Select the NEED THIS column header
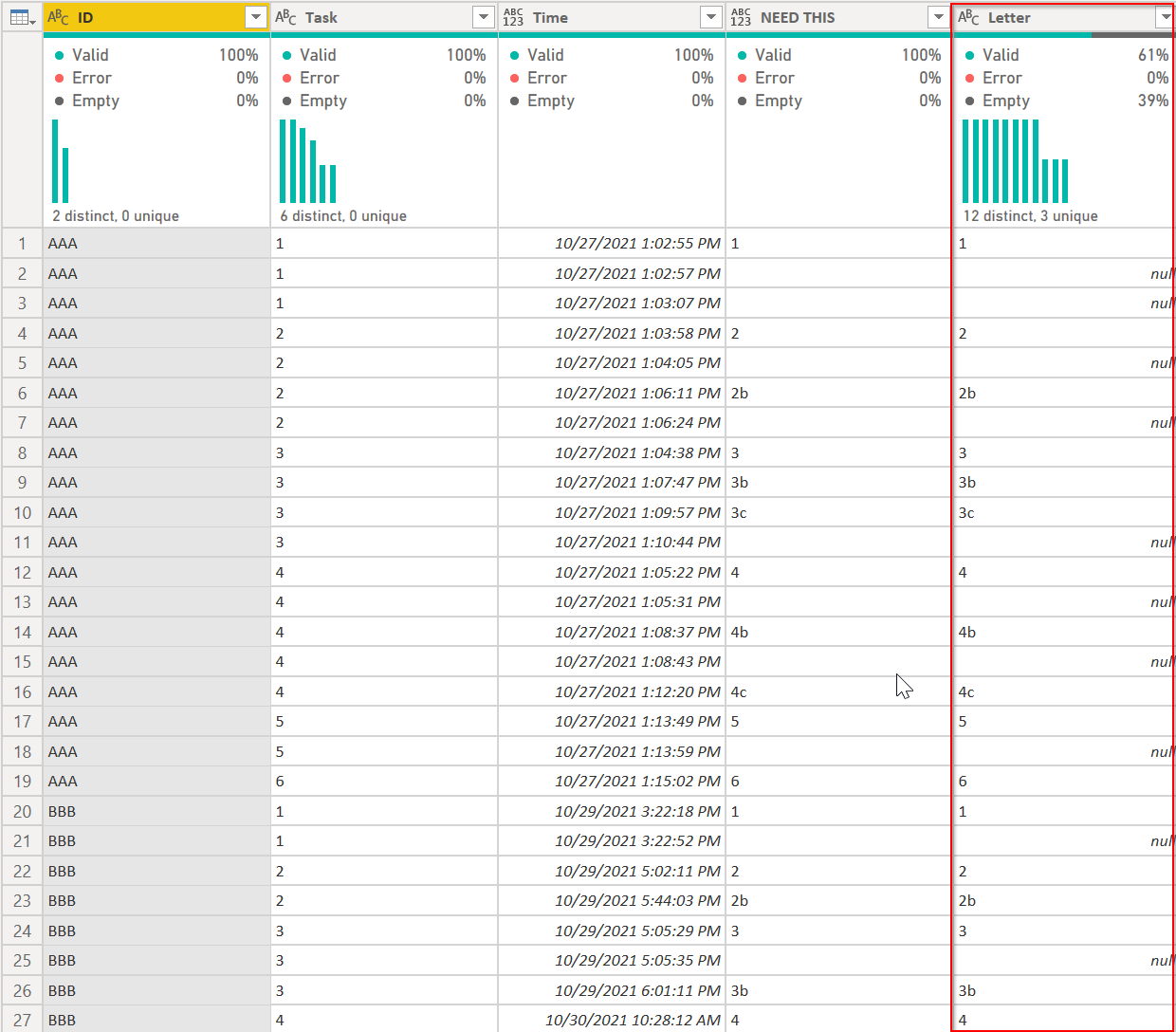This screenshot has height=1032, width=1176. 839,17
